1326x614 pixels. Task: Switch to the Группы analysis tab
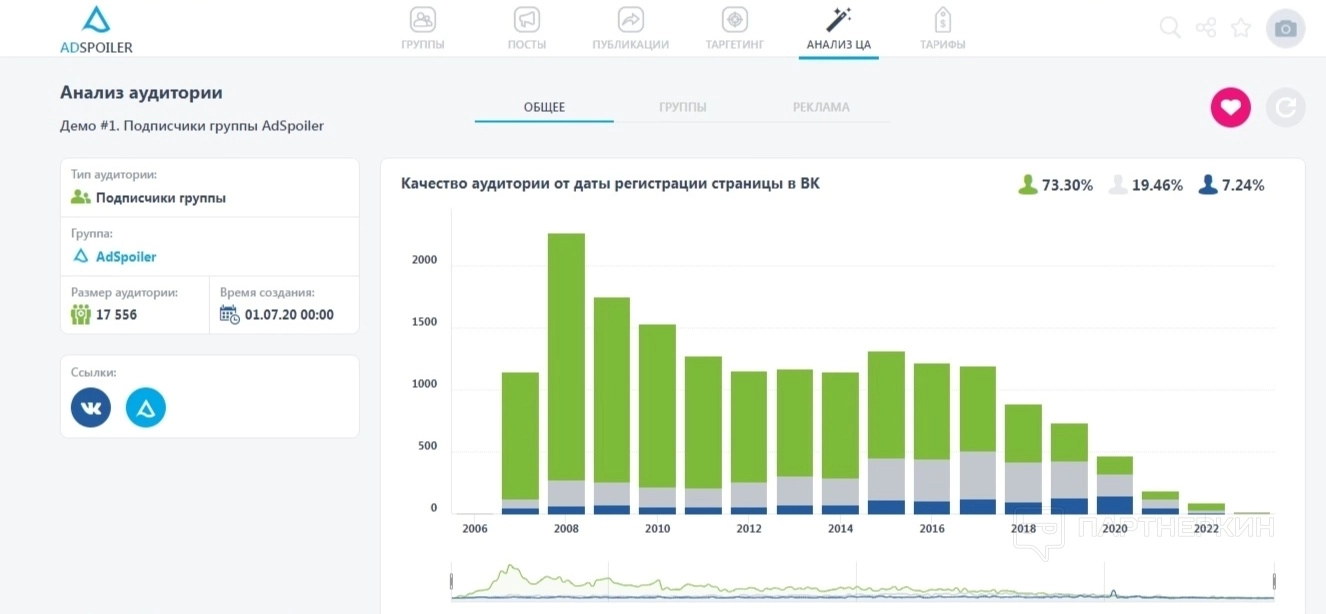(683, 107)
